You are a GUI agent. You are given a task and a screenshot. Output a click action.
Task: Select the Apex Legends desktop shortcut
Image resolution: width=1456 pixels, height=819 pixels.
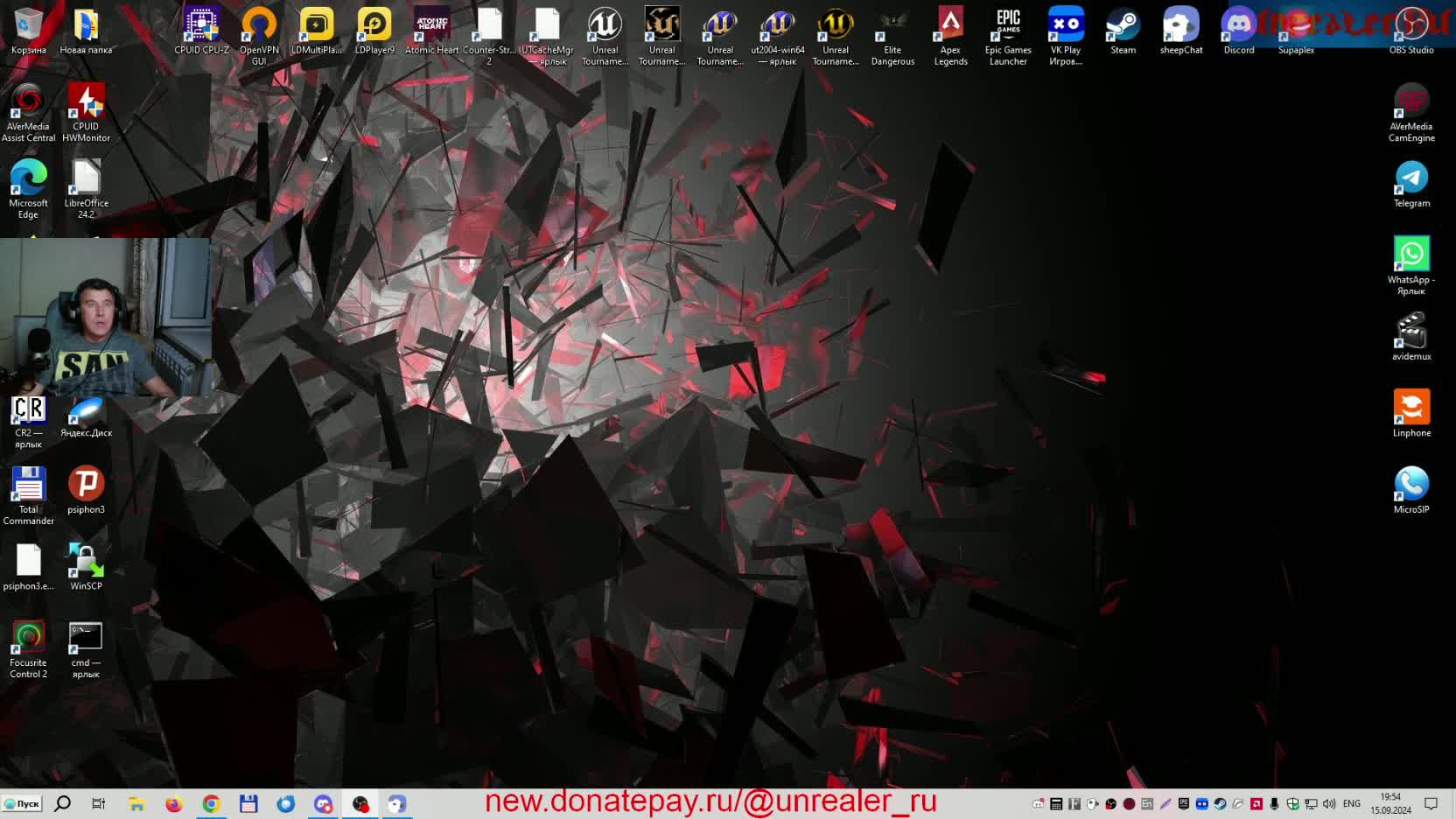(x=950, y=36)
